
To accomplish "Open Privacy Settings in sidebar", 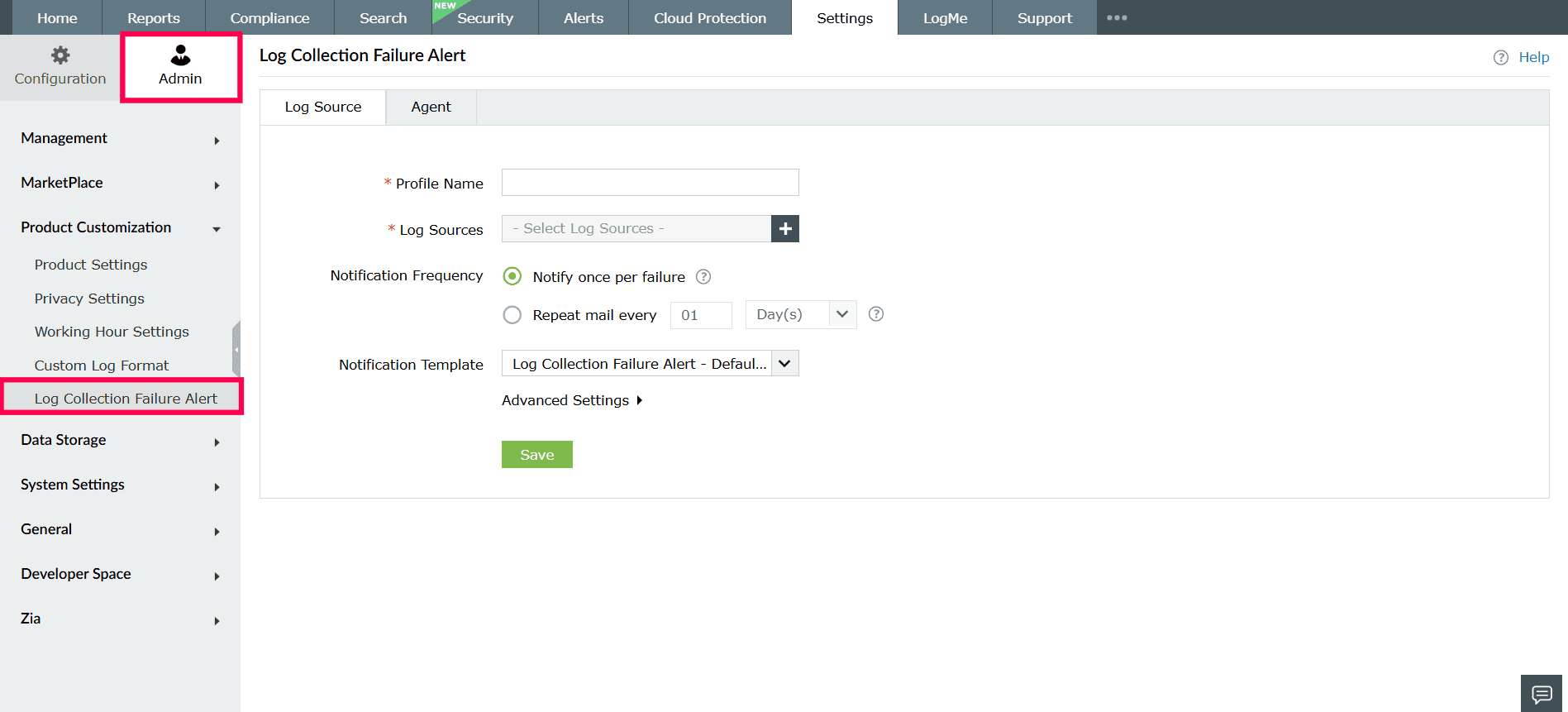I will click(89, 299).
